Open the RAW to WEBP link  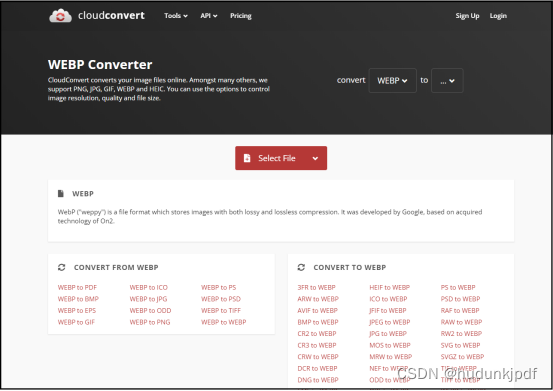461,322
